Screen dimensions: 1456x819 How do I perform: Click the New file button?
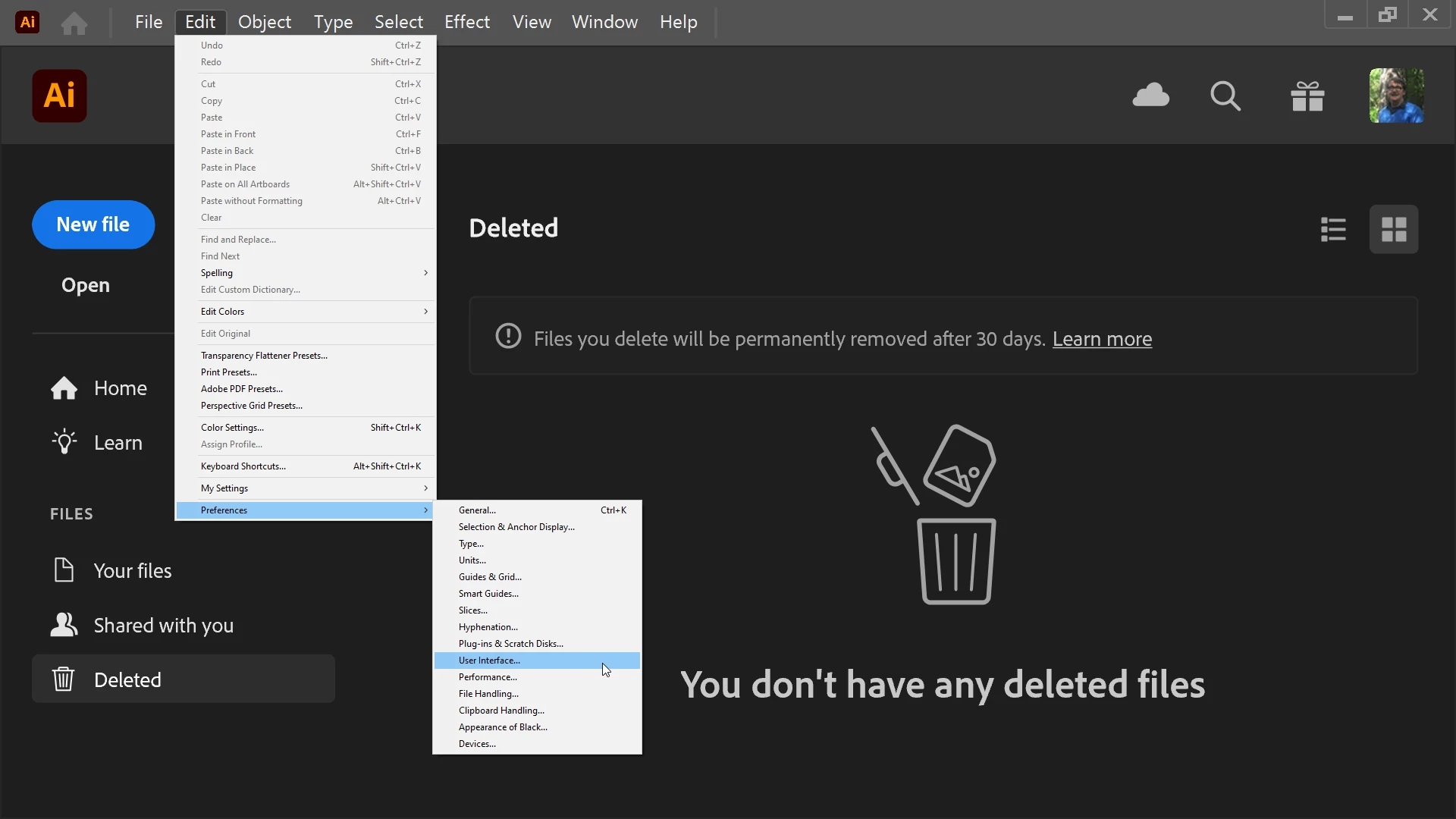(93, 224)
